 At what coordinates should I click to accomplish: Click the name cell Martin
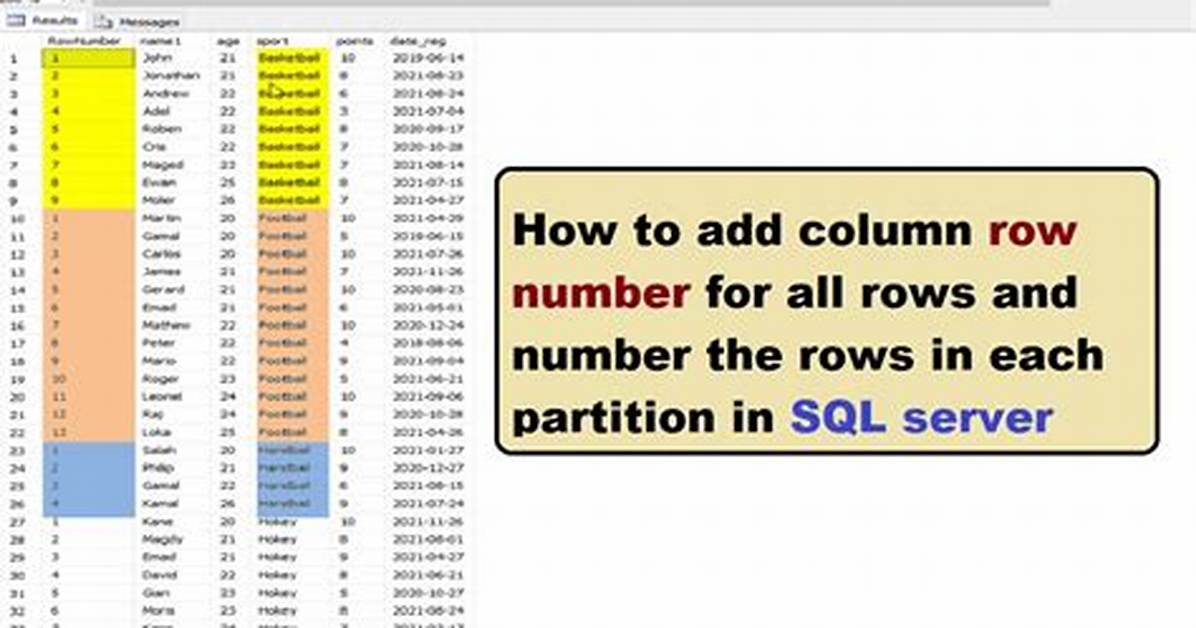pyautogui.click(x=162, y=218)
